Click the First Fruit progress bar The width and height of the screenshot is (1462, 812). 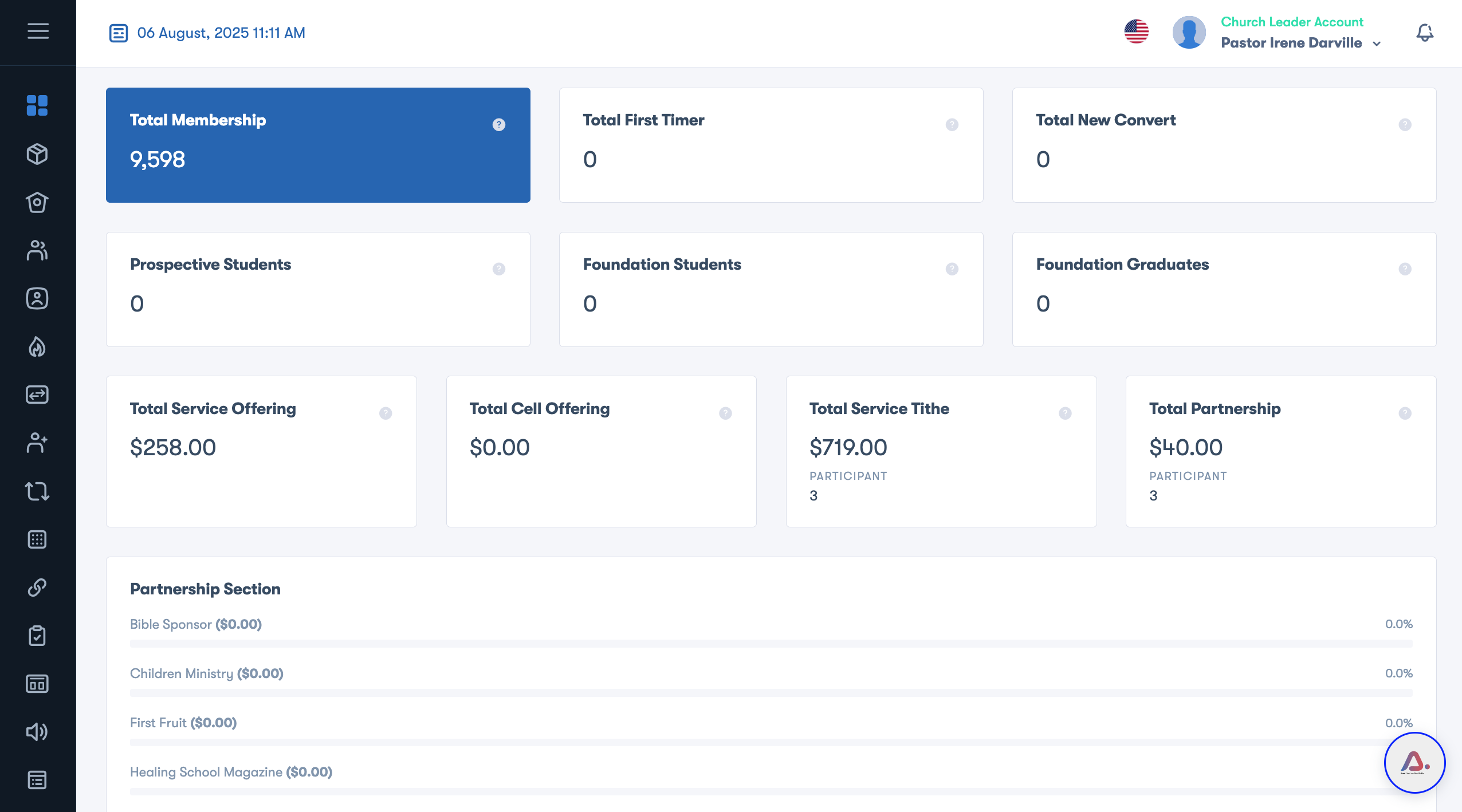point(771,742)
